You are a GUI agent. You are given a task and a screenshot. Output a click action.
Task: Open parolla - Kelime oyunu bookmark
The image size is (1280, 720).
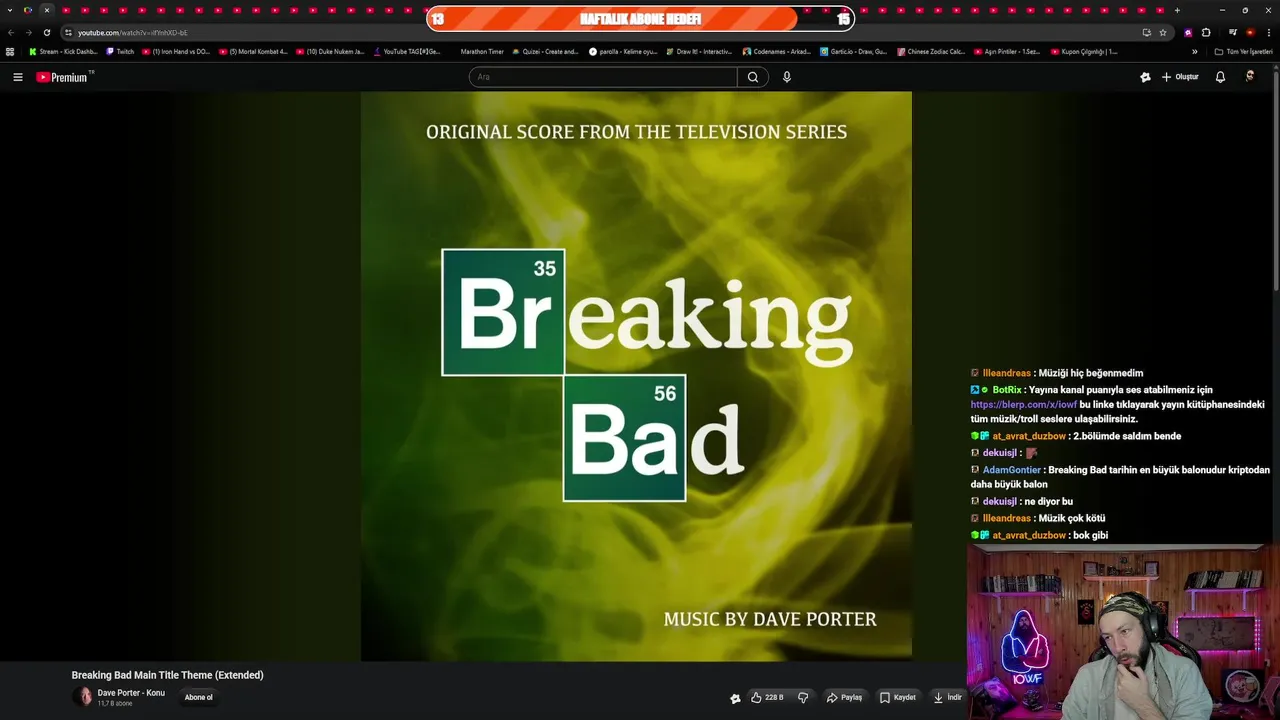[623, 52]
